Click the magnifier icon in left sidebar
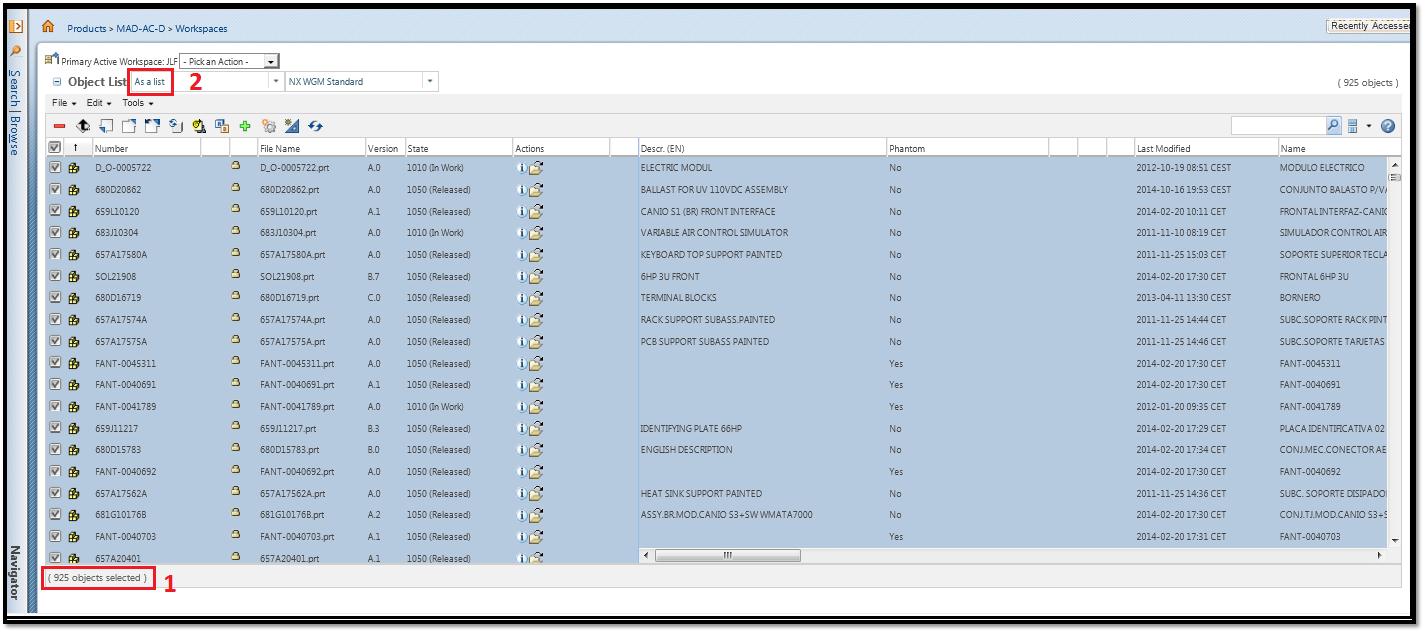The image size is (1425, 633). point(15,50)
